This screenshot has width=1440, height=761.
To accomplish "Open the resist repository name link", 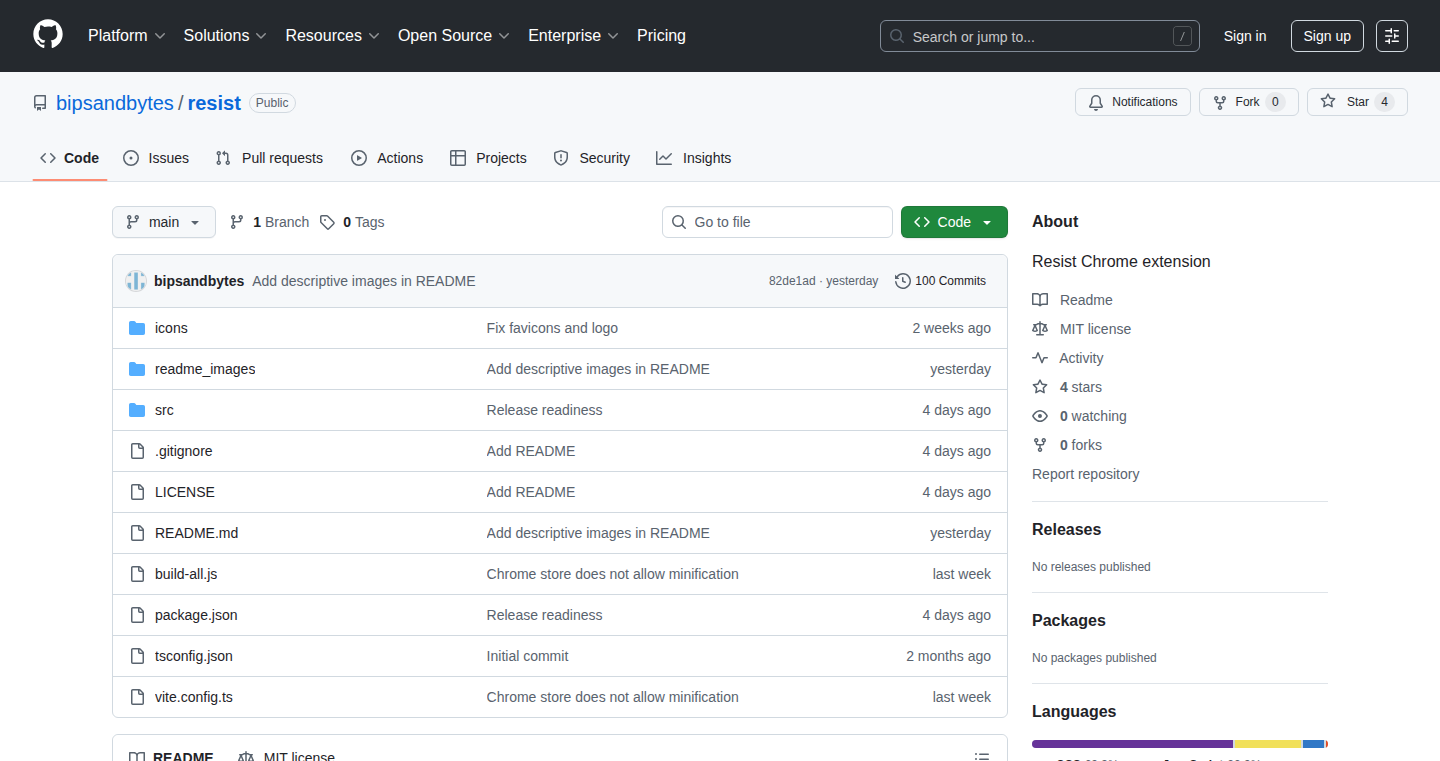I will [x=214, y=103].
